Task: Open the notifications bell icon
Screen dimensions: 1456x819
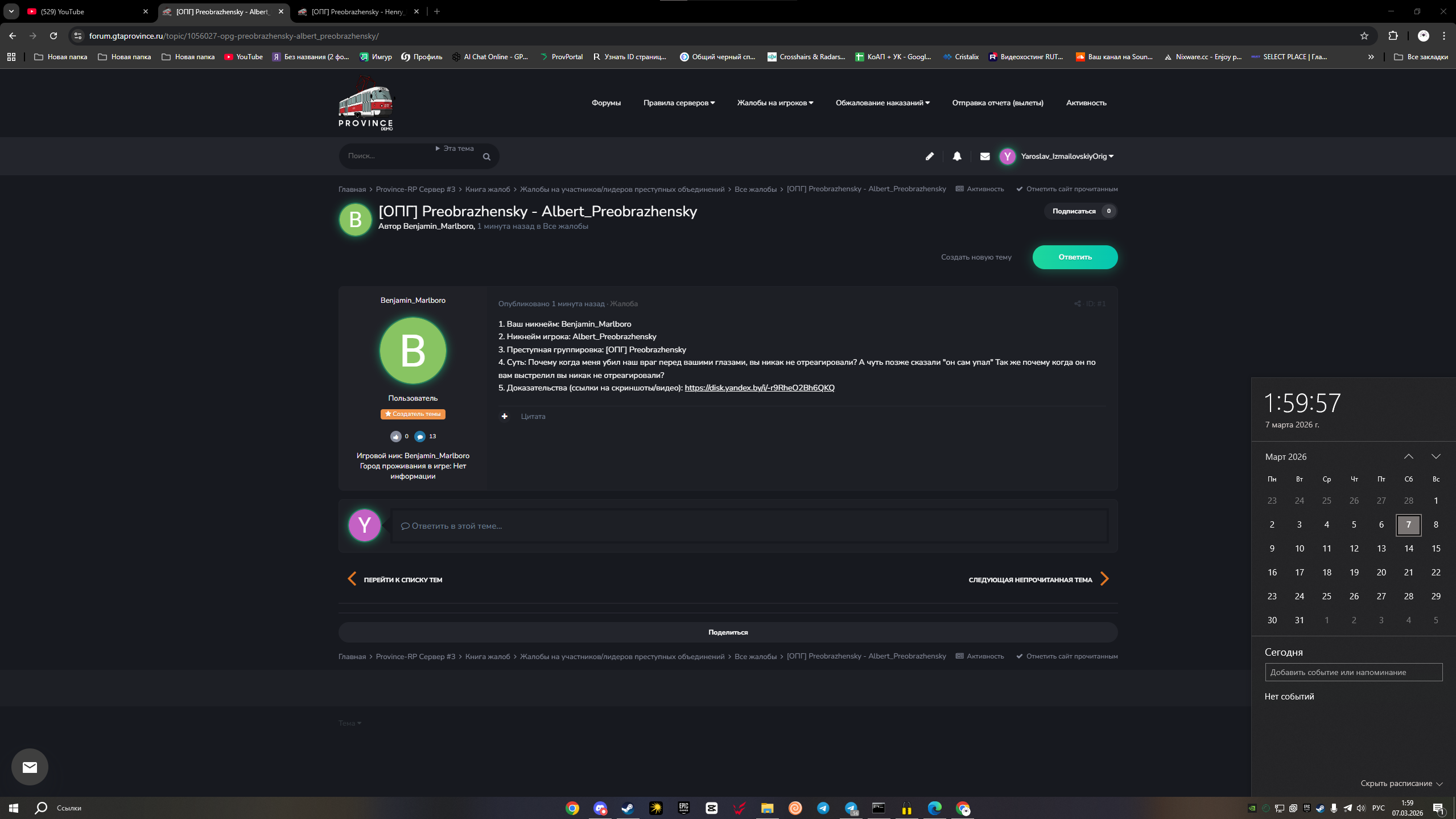Action: pos(957,156)
